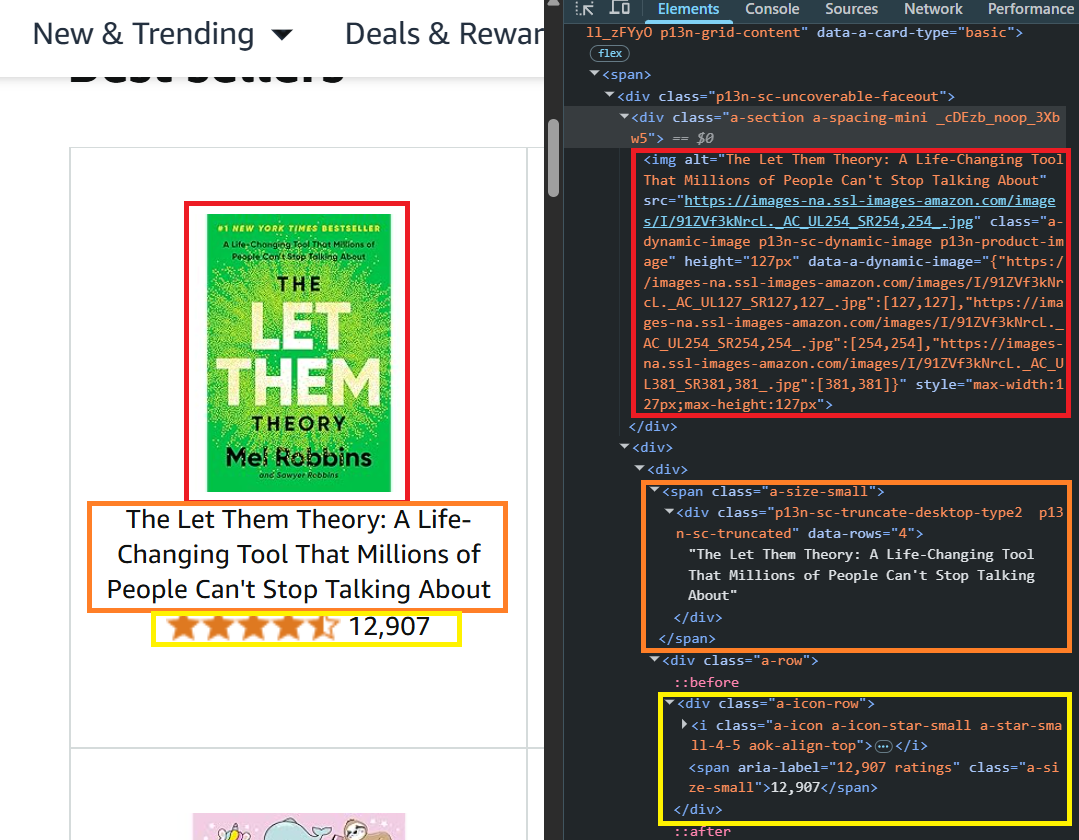Click The Let Them Theory book cover
1079x840 pixels.
[299, 352]
